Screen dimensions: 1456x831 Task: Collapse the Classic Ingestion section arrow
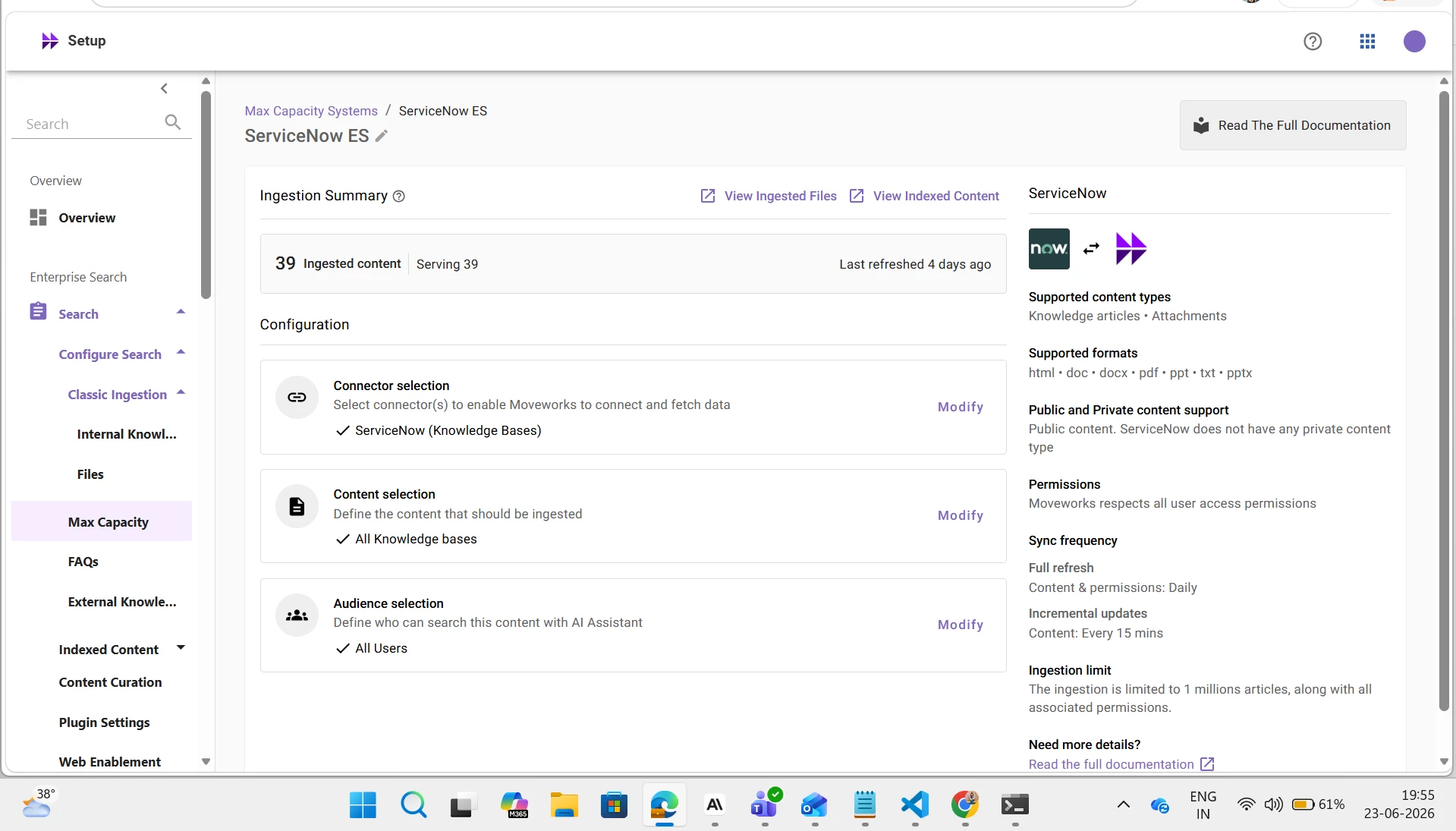click(x=181, y=392)
